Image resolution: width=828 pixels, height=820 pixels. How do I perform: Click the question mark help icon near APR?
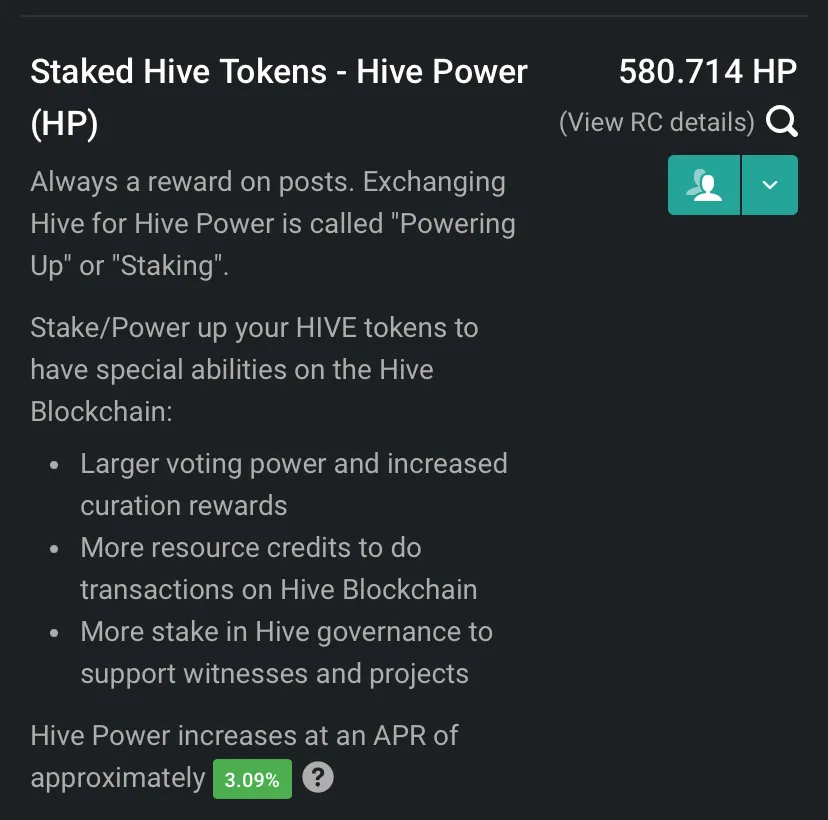317,777
